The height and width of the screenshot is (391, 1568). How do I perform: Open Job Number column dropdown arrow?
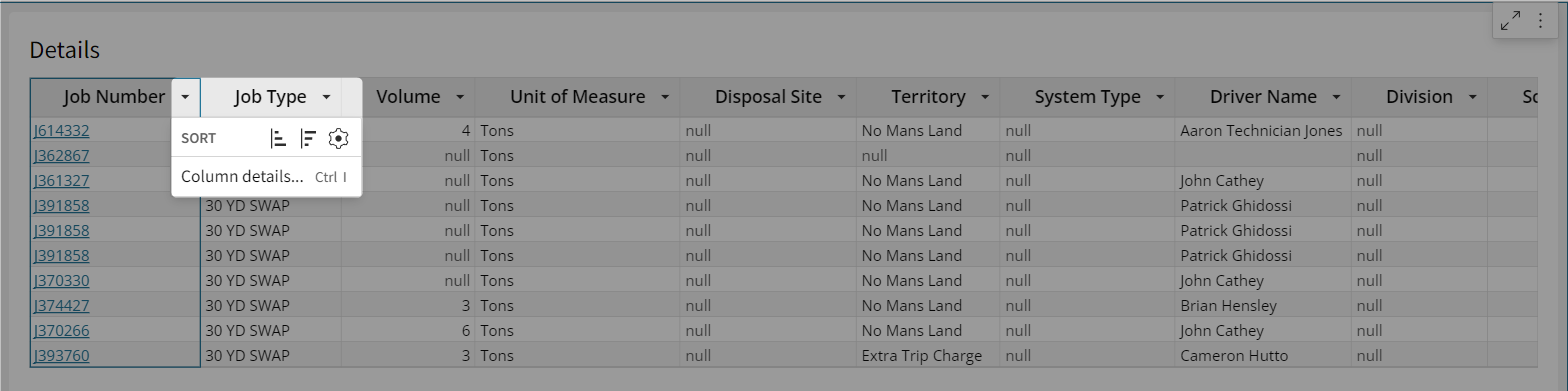[185, 97]
